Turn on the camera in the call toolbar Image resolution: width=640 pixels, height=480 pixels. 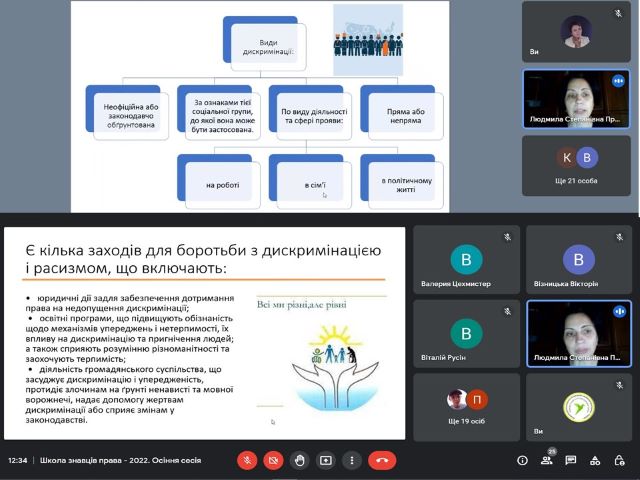tap(273, 460)
